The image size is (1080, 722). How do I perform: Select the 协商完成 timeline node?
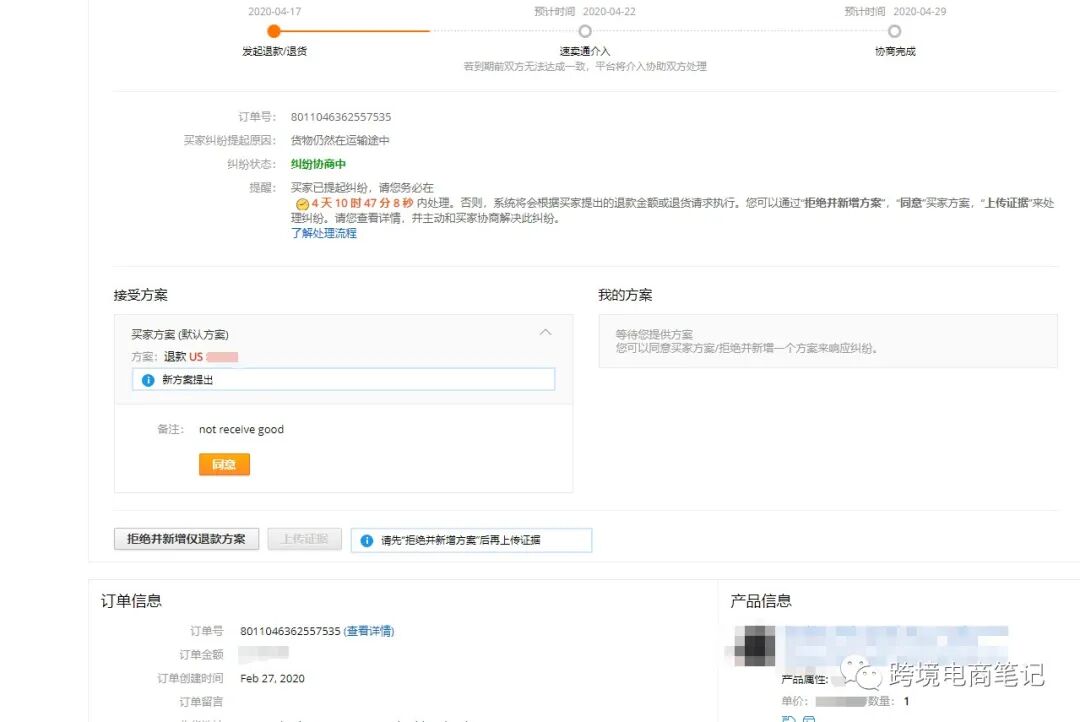point(895,31)
